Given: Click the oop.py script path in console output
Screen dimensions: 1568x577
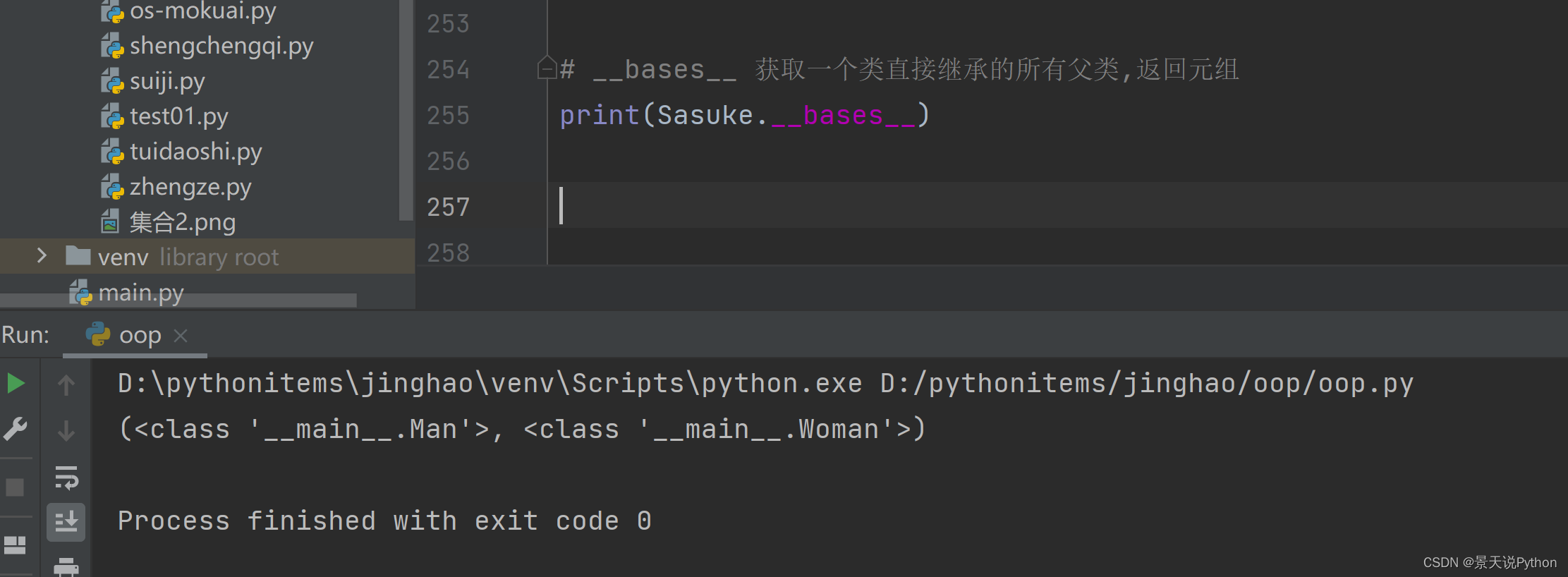Looking at the screenshot, I should click(1147, 384).
